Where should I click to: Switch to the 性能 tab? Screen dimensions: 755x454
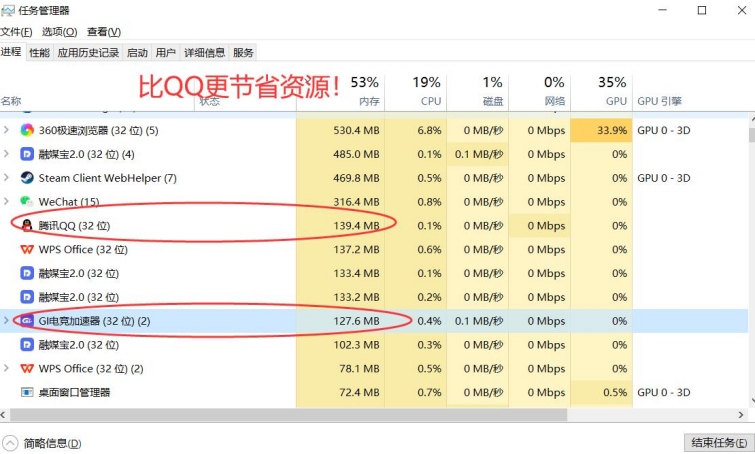click(39, 52)
